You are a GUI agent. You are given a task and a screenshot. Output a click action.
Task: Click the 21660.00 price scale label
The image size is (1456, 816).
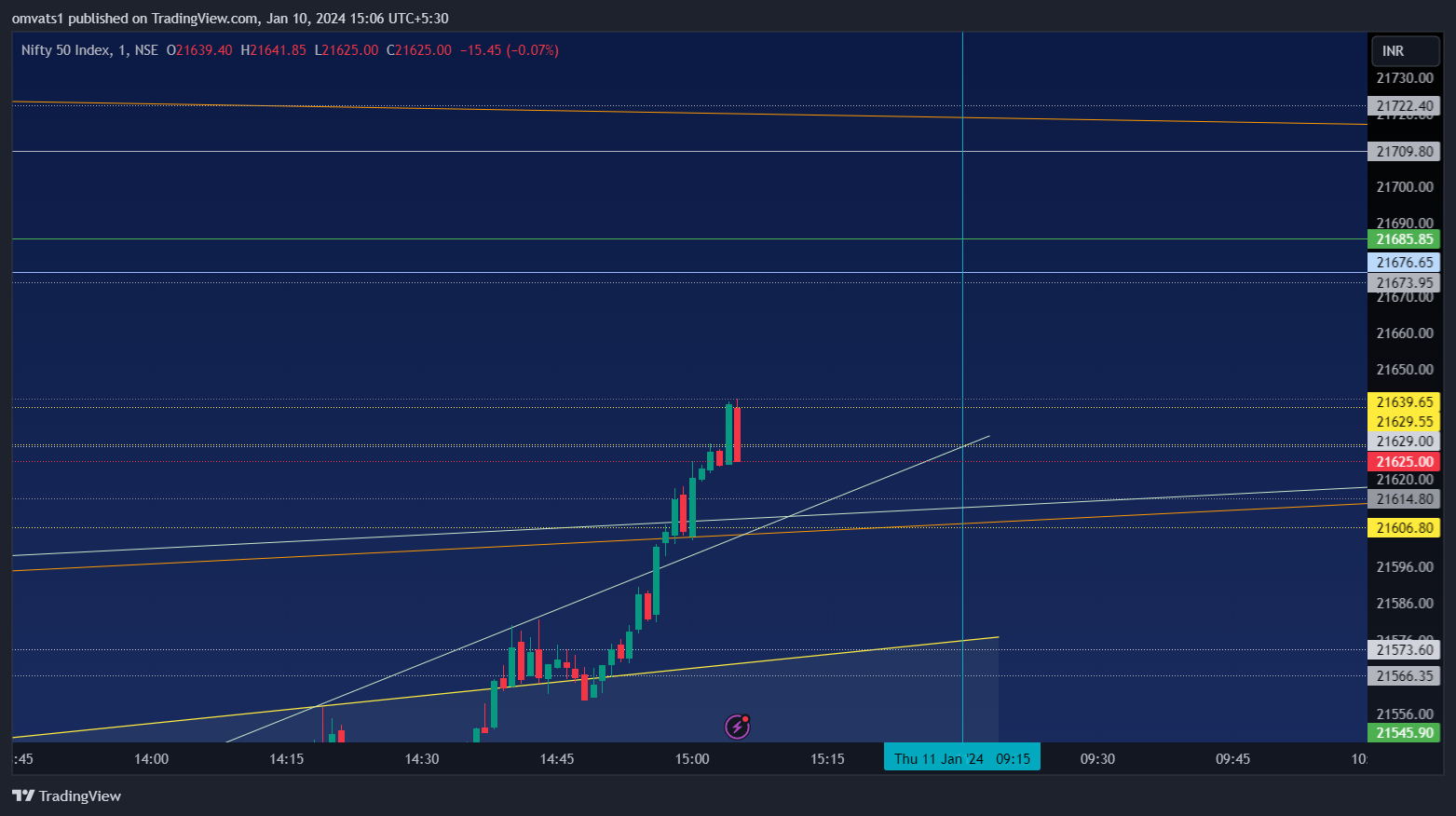1405,333
